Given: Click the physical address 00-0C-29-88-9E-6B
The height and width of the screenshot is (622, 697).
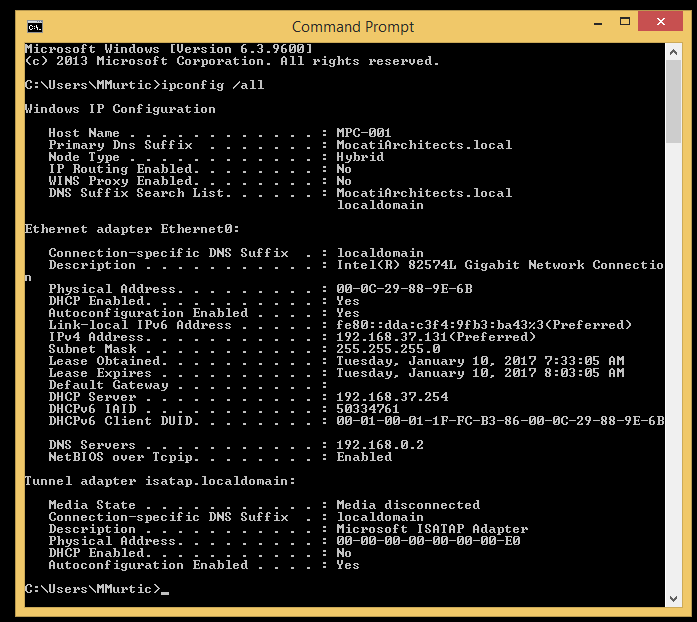Looking at the screenshot, I should click(x=404, y=289).
